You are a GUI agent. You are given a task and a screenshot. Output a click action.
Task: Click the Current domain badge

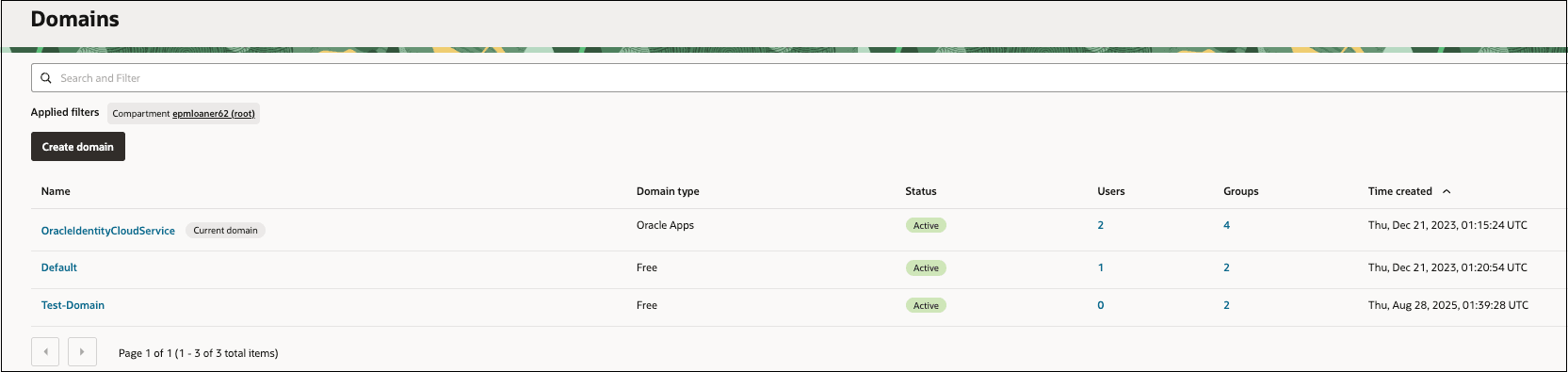[225, 230]
